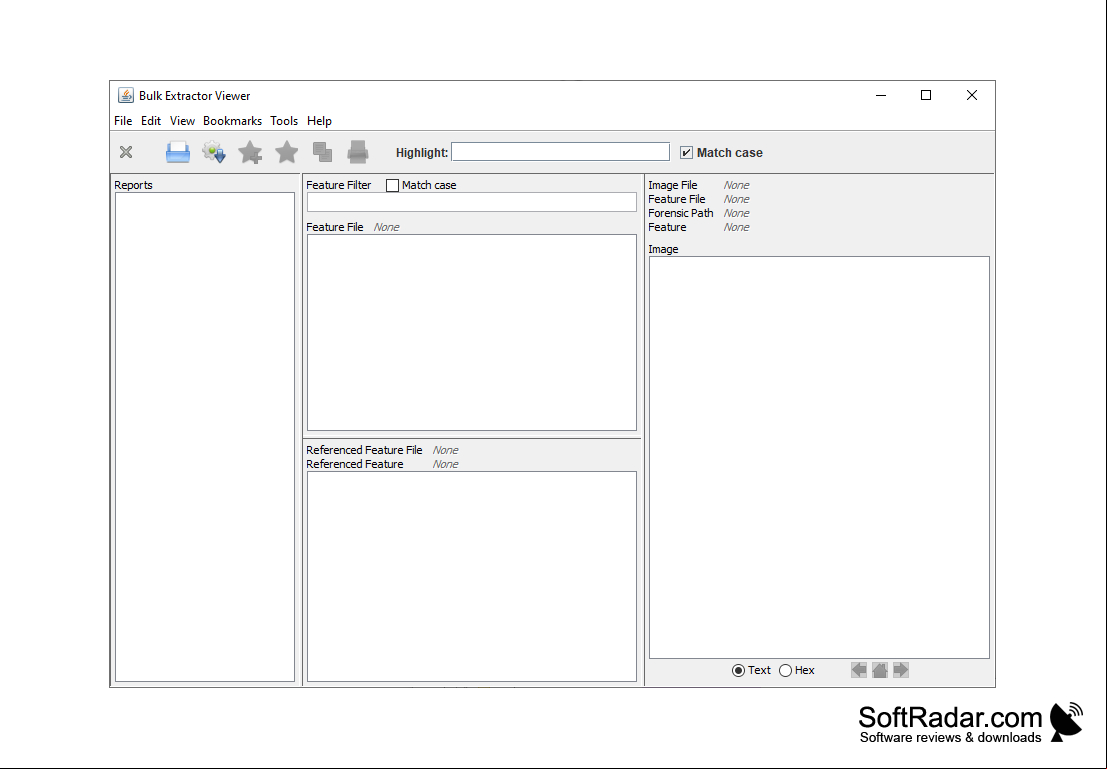Click the home icon below the Image pane

(x=880, y=670)
